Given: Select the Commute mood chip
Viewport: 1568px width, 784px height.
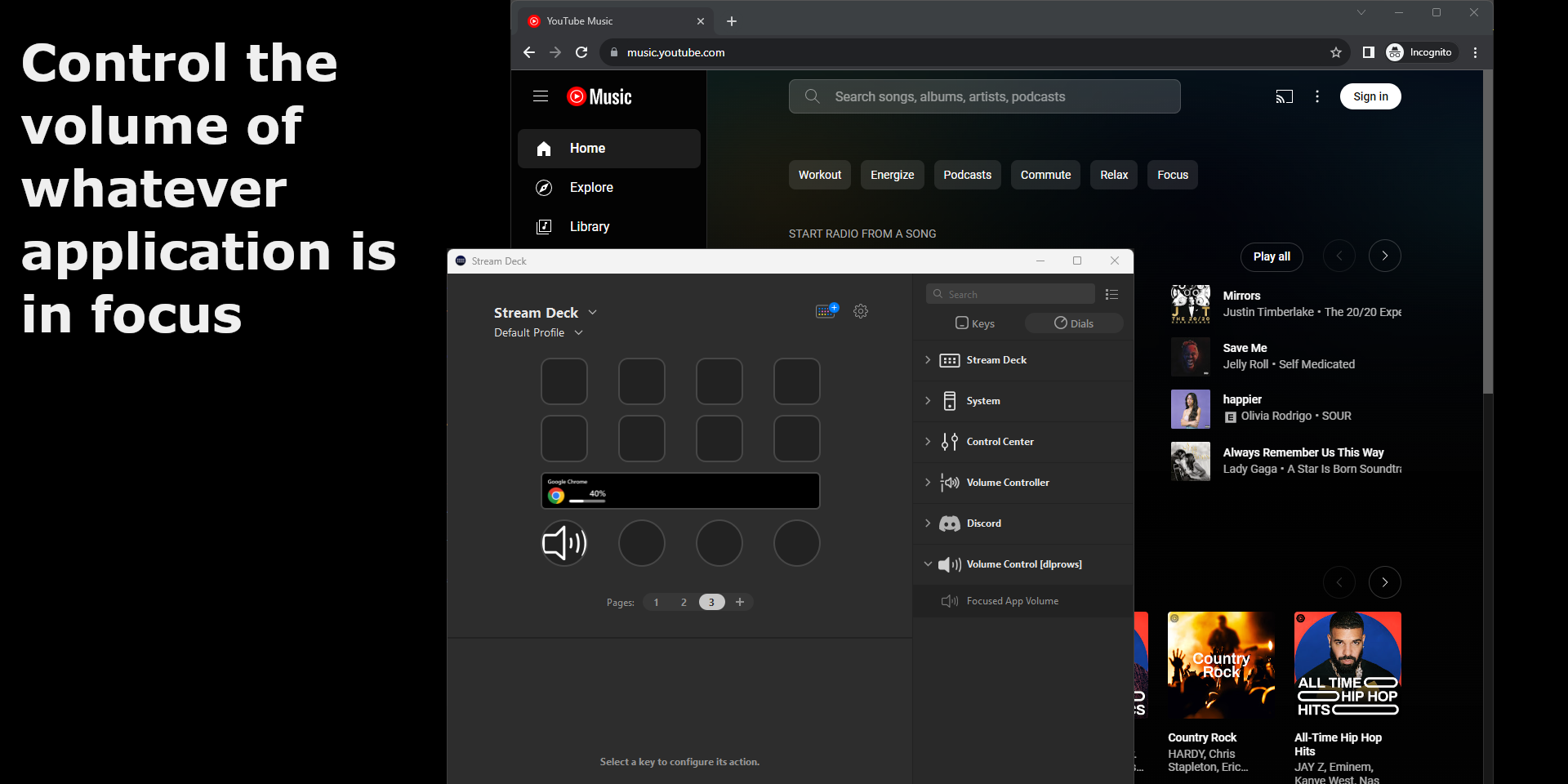Looking at the screenshot, I should click(x=1046, y=175).
